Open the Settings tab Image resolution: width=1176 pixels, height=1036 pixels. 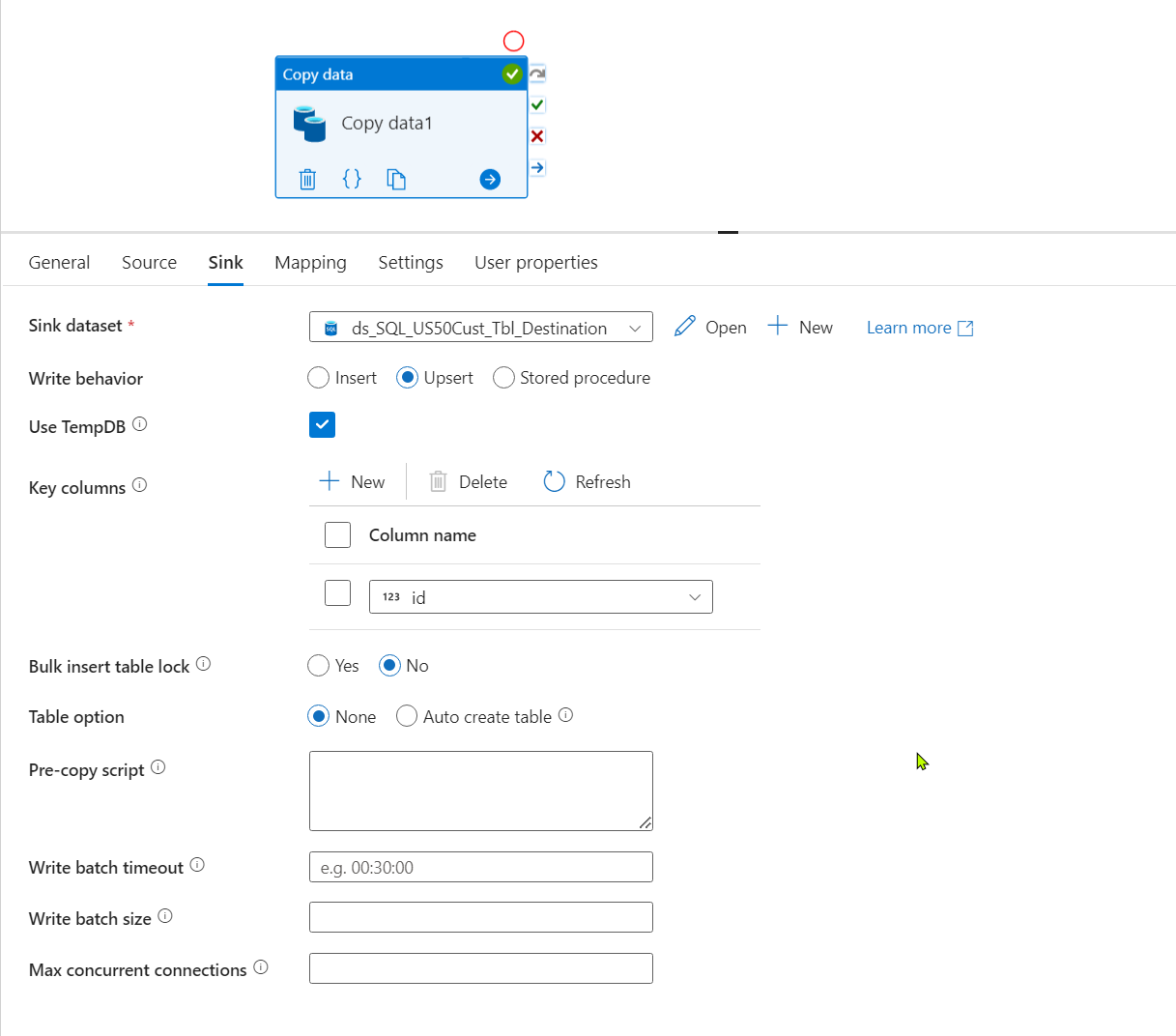tap(410, 262)
